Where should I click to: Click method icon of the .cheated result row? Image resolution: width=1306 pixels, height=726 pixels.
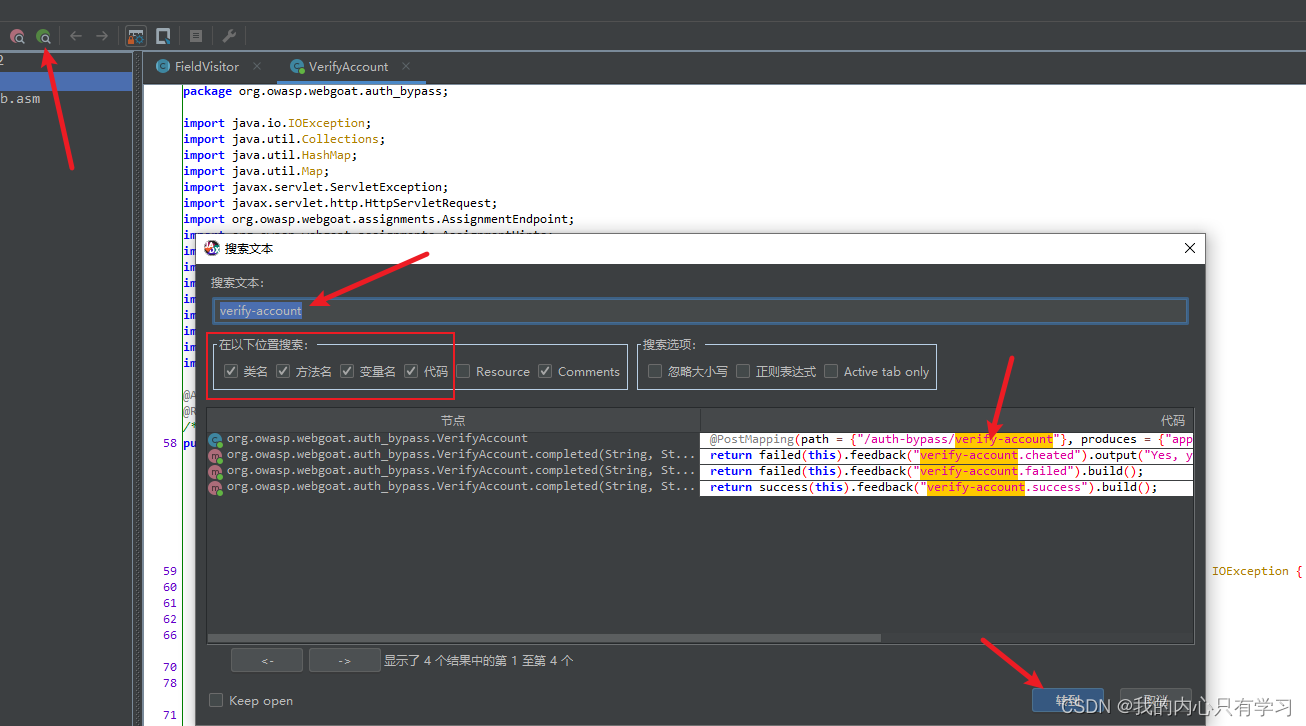(x=215, y=455)
